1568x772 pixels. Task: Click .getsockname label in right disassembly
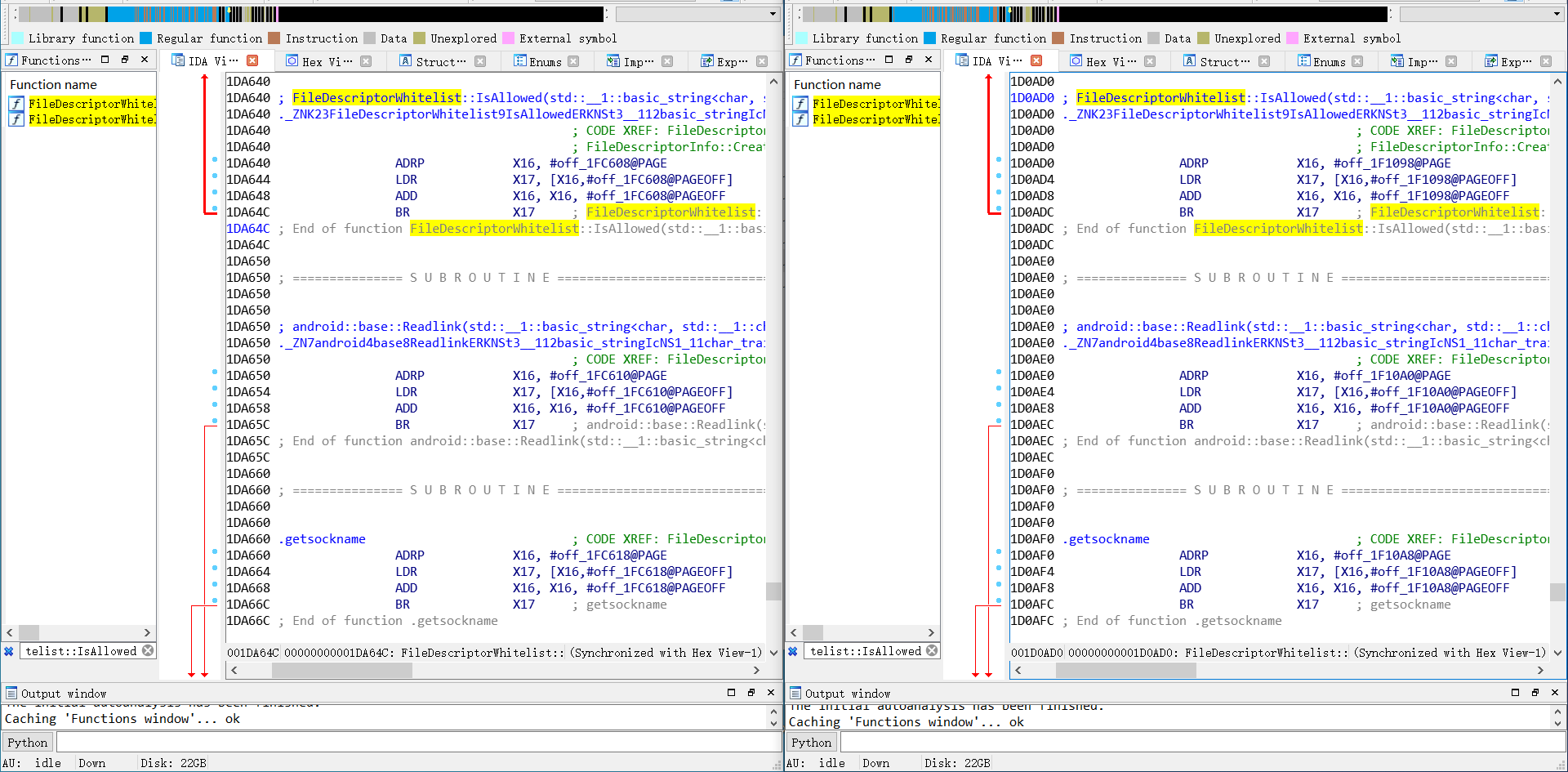[x=1106, y=538]
